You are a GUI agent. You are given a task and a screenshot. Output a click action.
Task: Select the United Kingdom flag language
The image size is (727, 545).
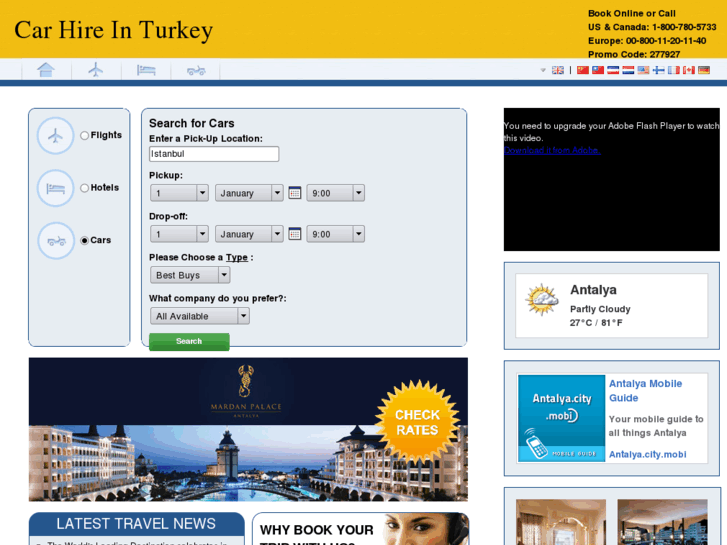click(x=558, y=70)
